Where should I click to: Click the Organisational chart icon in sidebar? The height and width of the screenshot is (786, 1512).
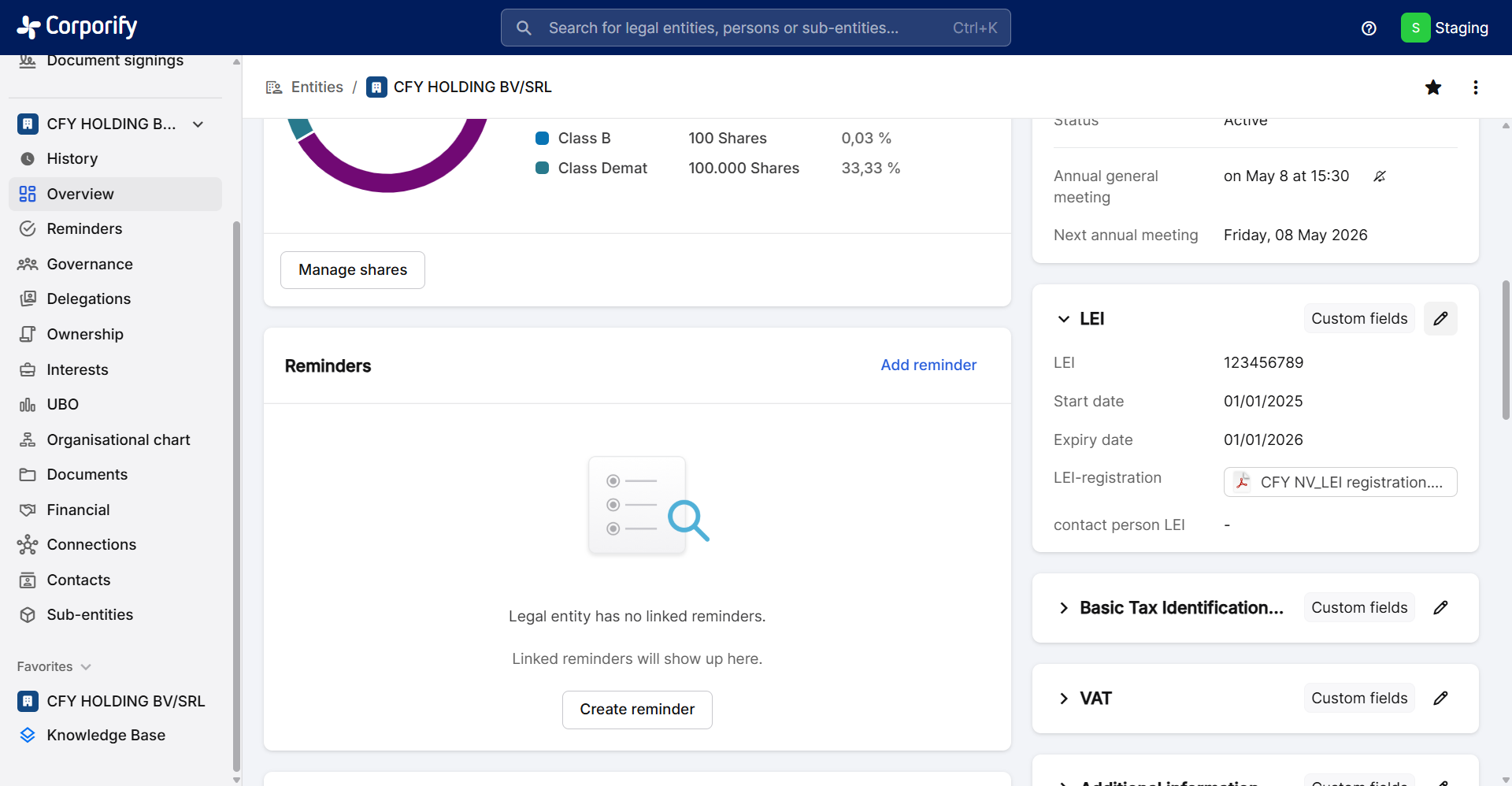click(28, 439)
